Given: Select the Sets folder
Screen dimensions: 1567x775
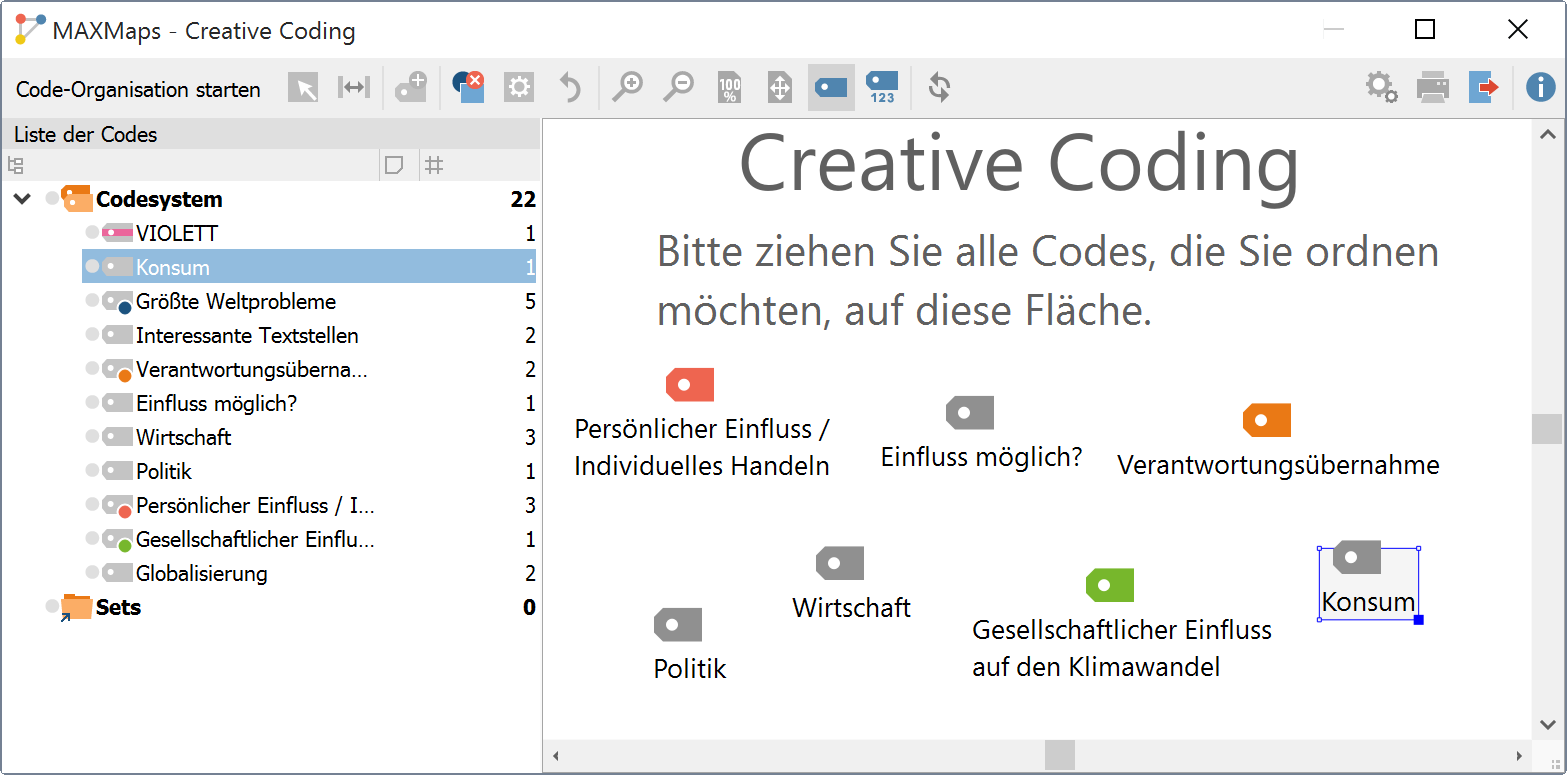Looking at the screenshot, I should (x=118, y=607).
